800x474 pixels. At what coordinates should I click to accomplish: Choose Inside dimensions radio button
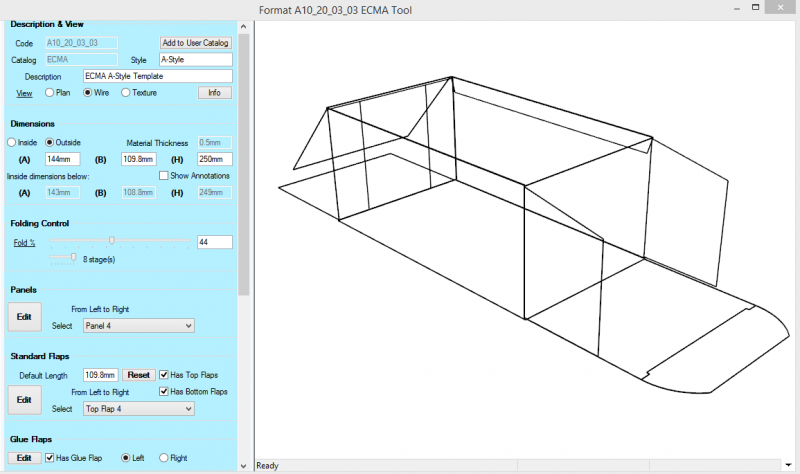click(x=11, y=142)
